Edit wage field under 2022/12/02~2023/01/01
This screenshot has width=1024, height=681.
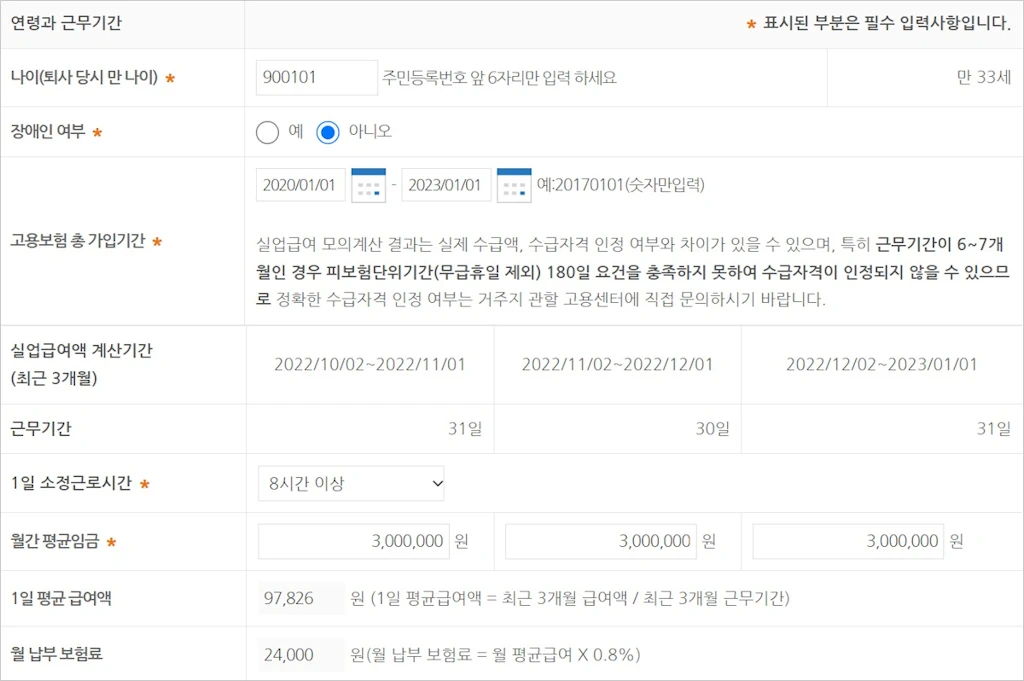(x=848, y=541)
